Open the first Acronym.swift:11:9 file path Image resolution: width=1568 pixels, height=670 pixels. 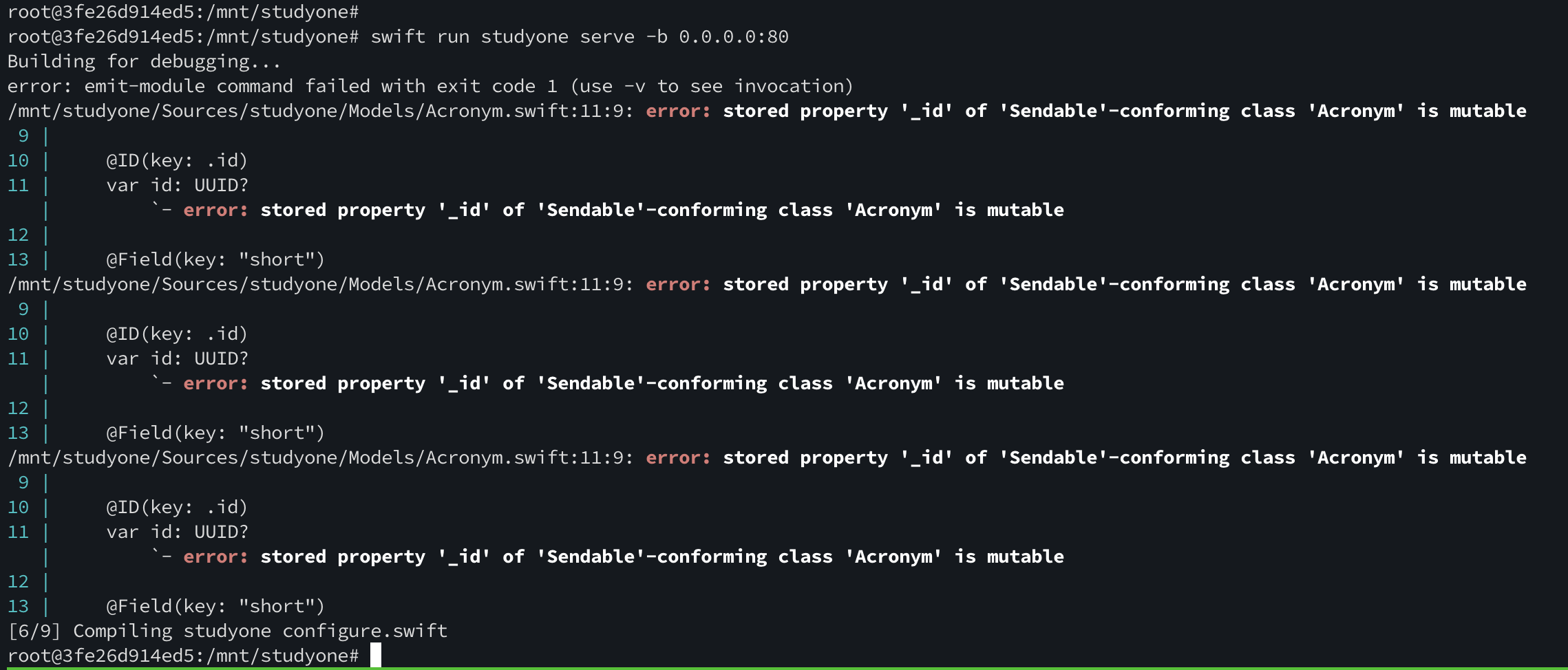320,111
